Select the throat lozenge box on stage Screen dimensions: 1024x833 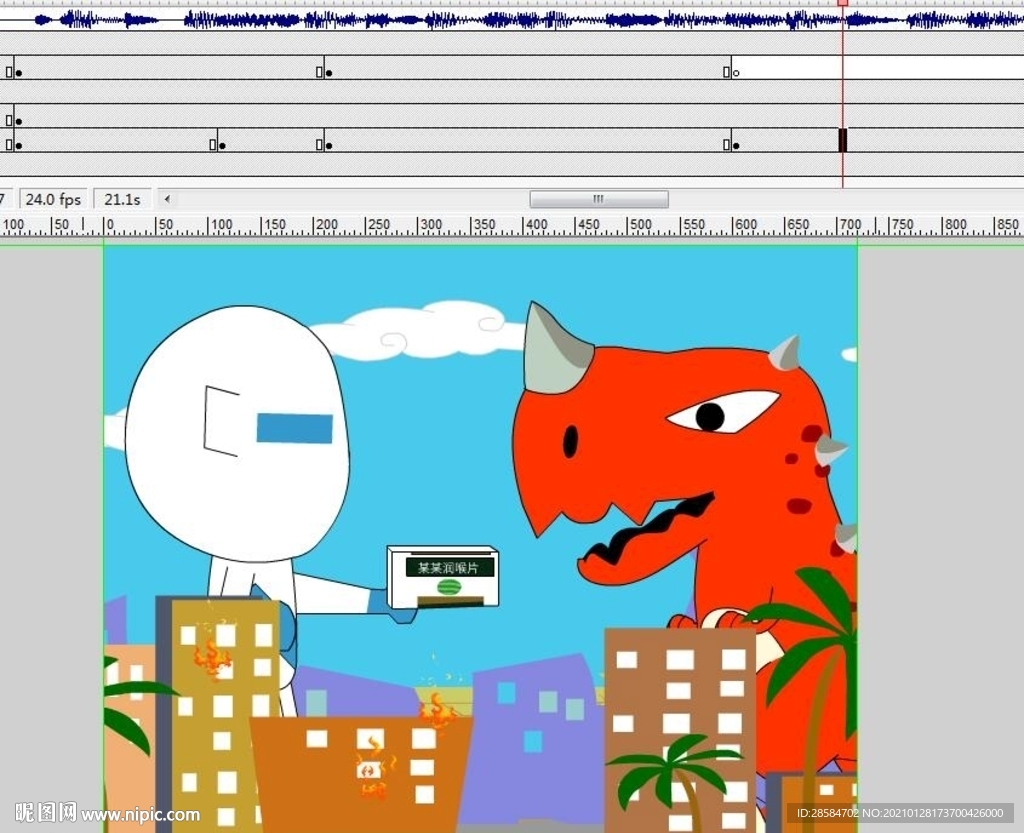tap(442, 578)
